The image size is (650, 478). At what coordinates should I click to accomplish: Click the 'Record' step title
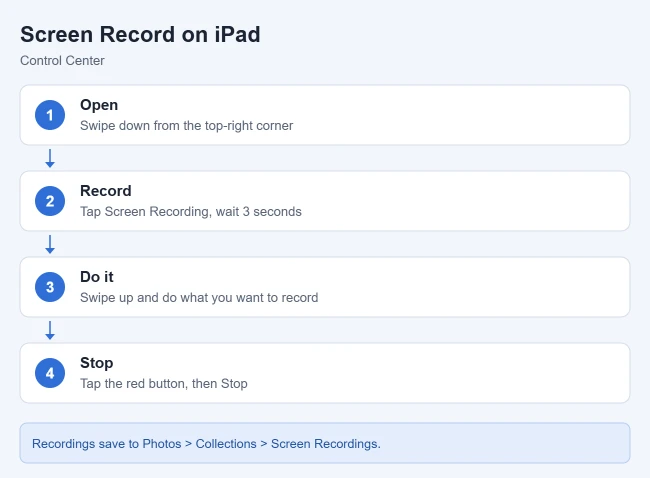click(x=106, y=191)
